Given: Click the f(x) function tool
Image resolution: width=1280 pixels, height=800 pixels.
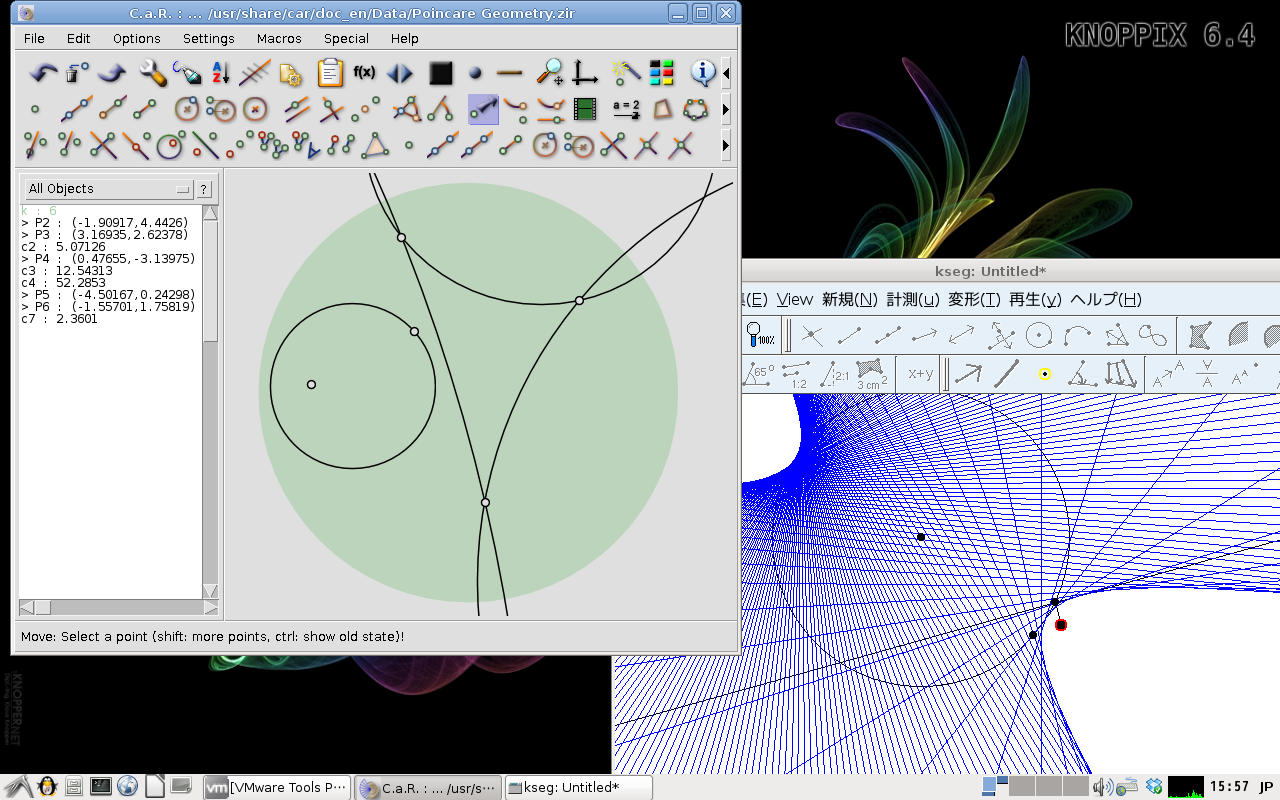Looking at the screenshot, I should coord(364,73).
